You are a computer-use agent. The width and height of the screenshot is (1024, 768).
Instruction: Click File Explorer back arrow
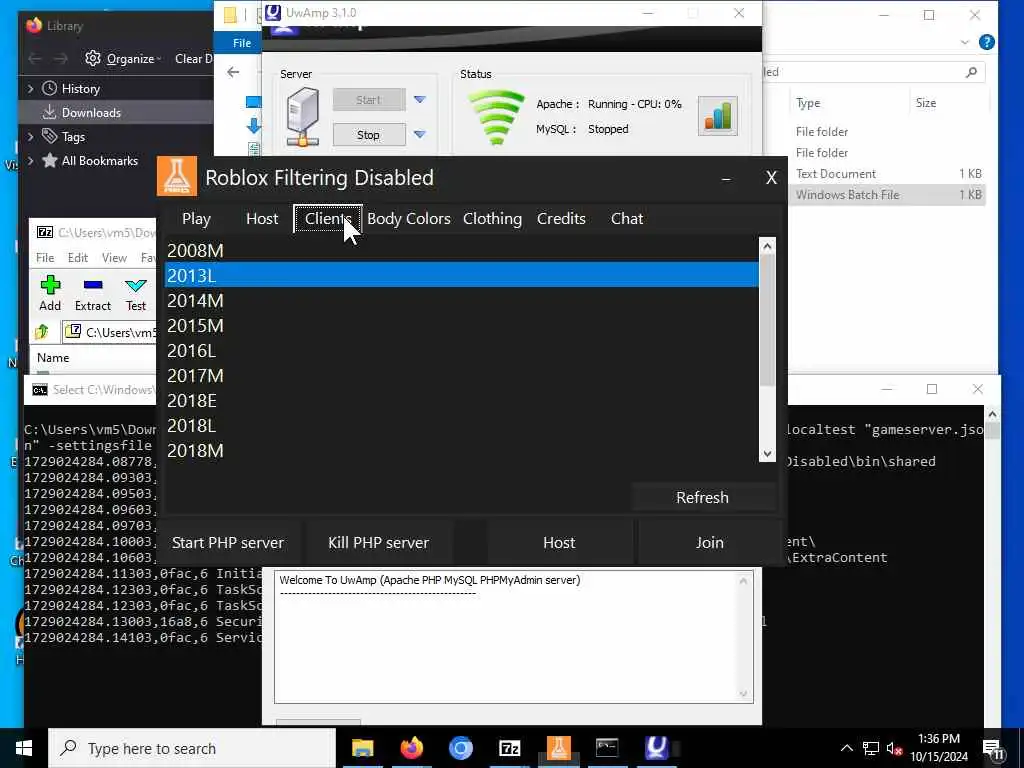click(x=233, y=72)
